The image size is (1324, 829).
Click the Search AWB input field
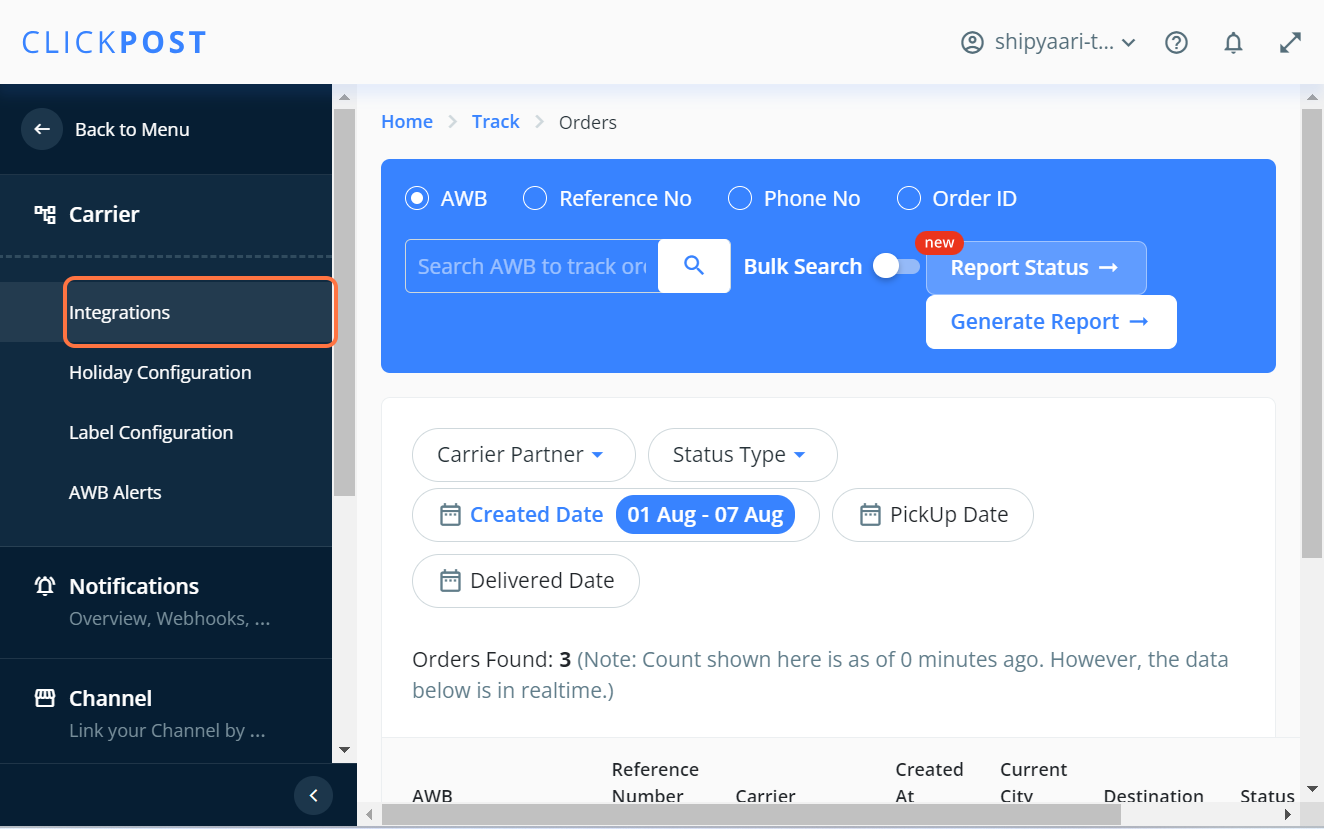pos(532,266)
